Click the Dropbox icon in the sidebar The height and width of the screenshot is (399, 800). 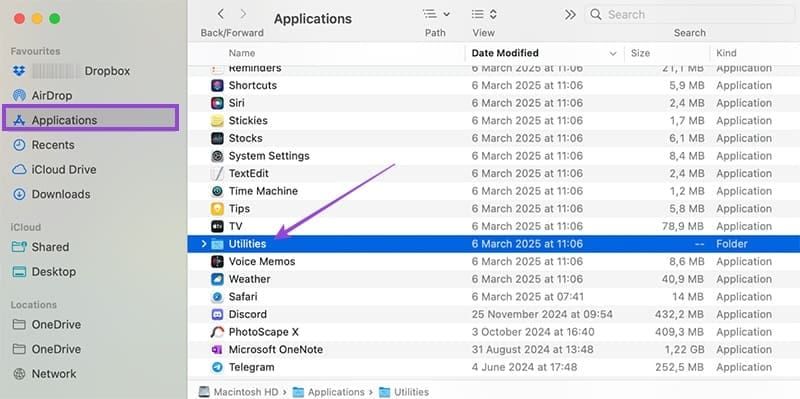19,71
